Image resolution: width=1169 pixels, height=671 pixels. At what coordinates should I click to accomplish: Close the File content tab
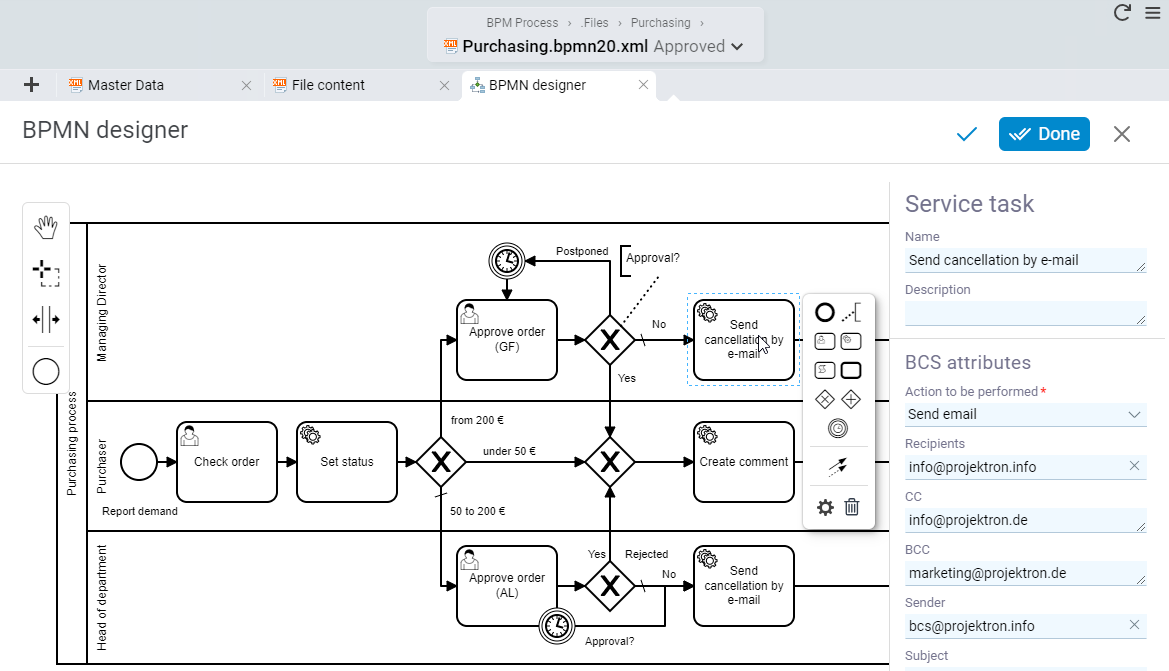[x=444, y=86]
